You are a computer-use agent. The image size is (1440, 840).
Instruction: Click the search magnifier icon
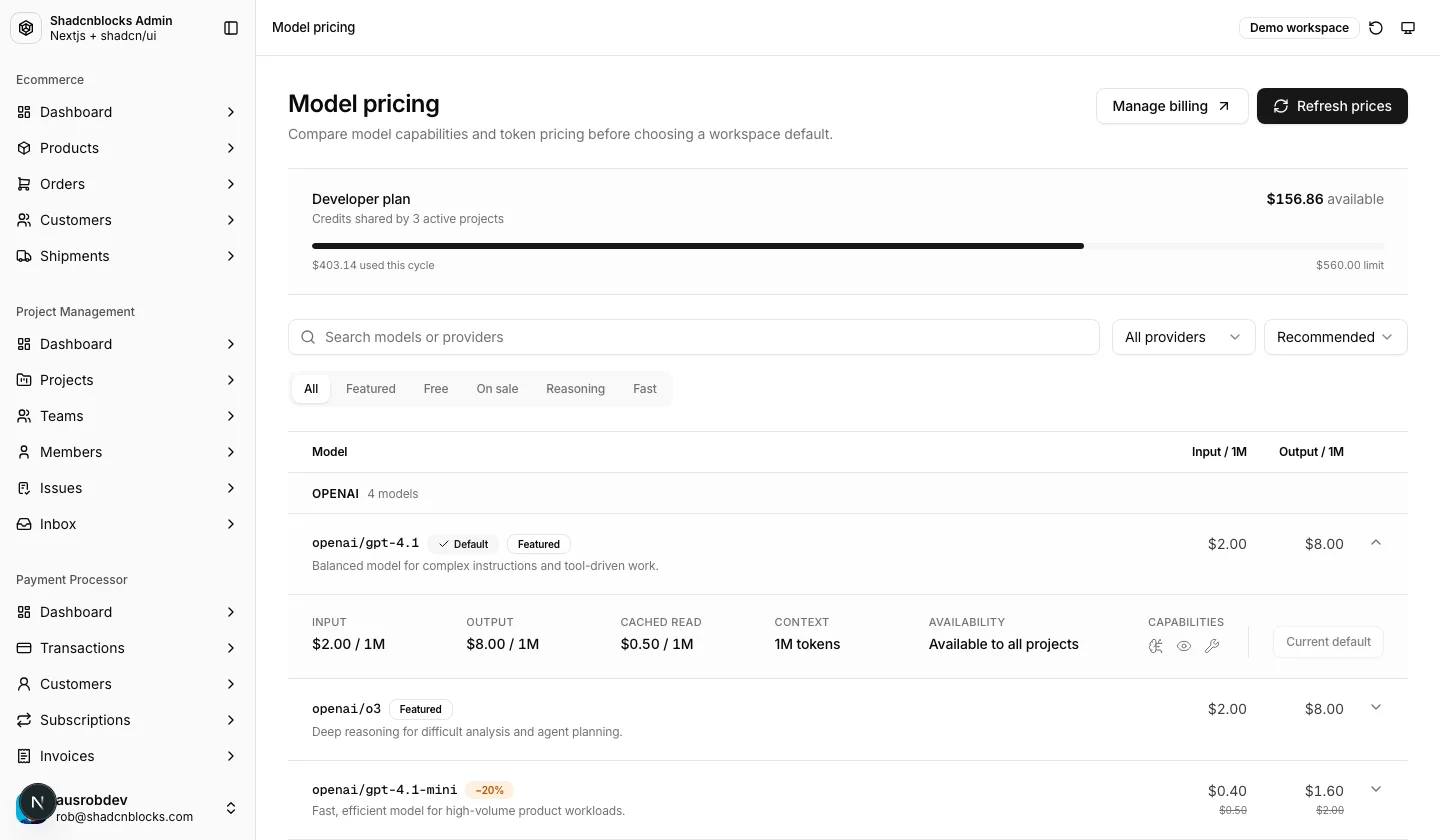tap(309, 337)
